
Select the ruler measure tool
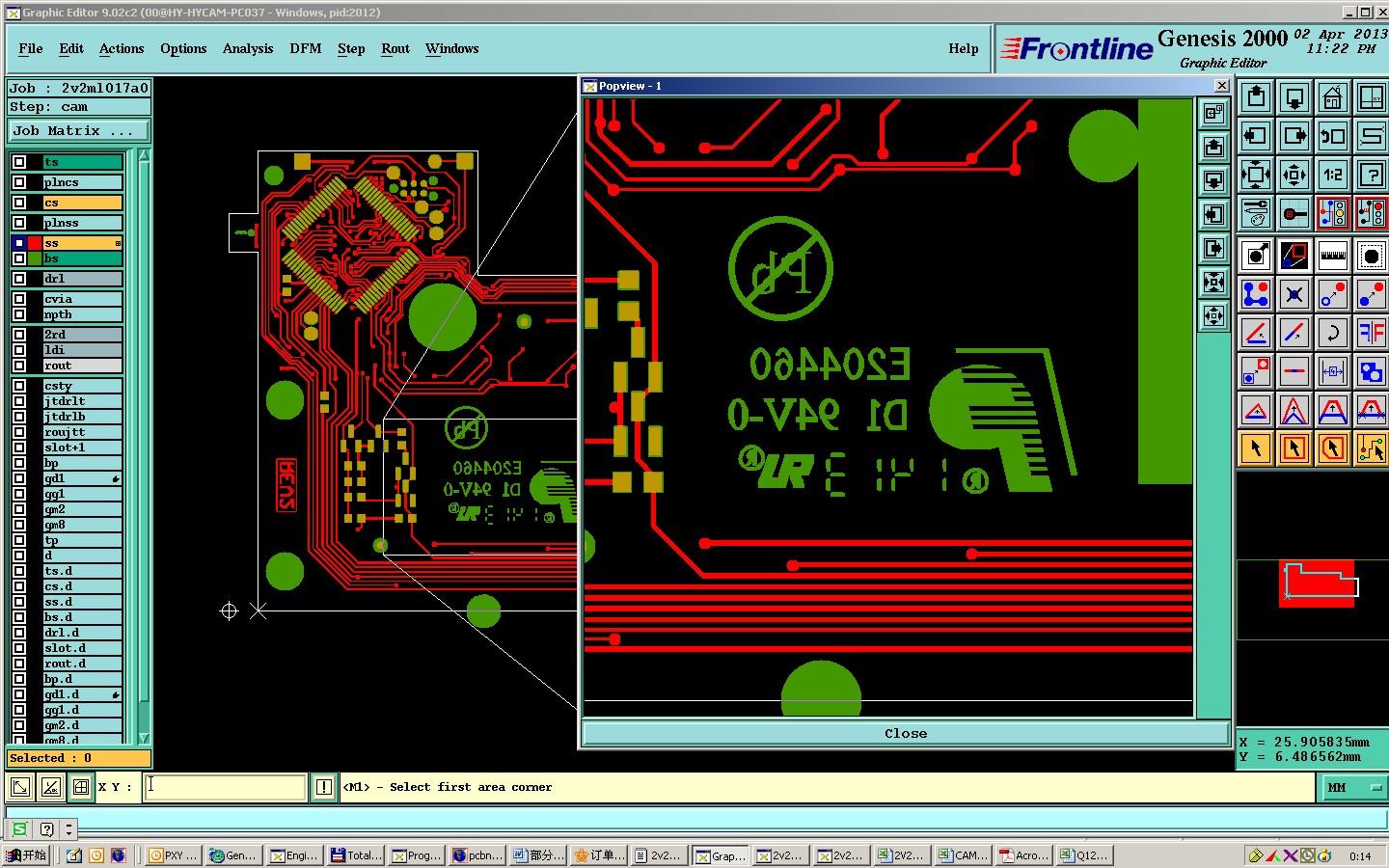point(1332,256)
